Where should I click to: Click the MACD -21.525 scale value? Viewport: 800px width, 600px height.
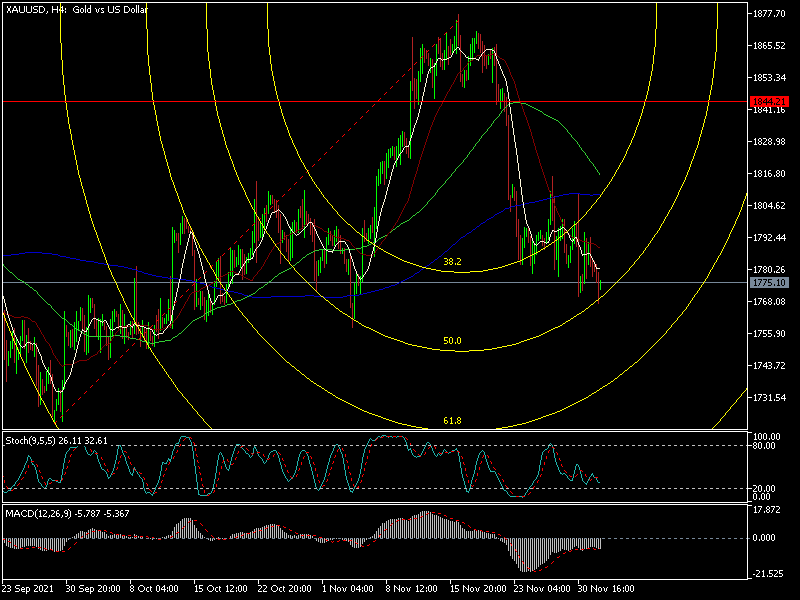click(768, 573)
